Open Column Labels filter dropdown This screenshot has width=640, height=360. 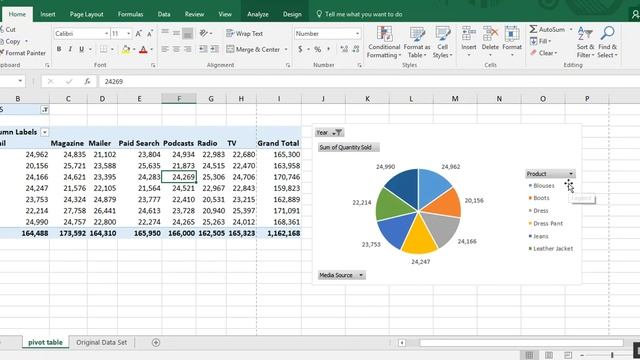pyautogui.click(x=45, y=132)
